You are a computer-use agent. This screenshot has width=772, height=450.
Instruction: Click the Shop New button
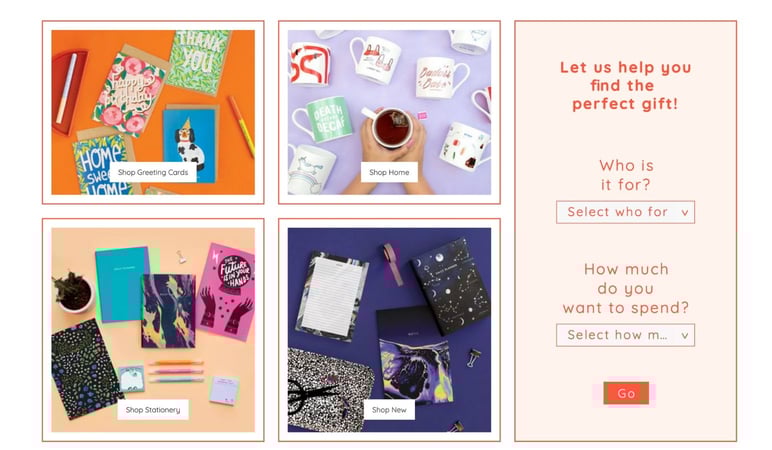(x=389, y=410)
